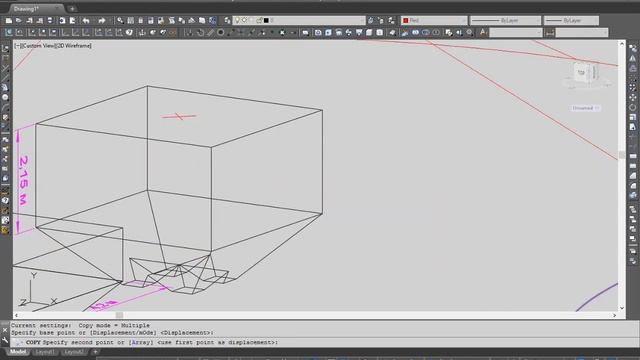Image resolution: width=640 pixels, height=360 pixels.
Task: Click the Redo arrow icon
Action: tap(102, 20)
